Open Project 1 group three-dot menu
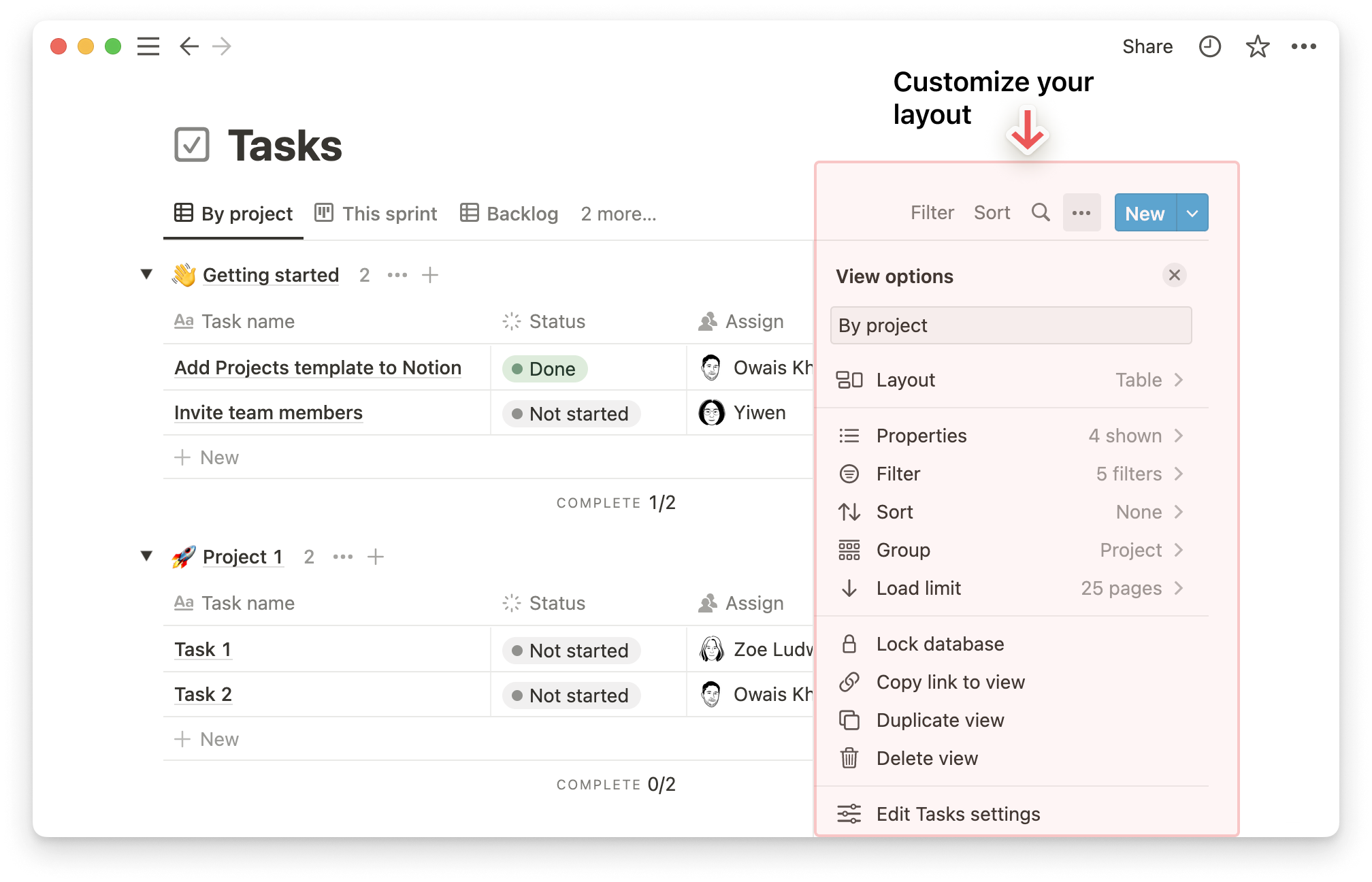 point(343,557)
